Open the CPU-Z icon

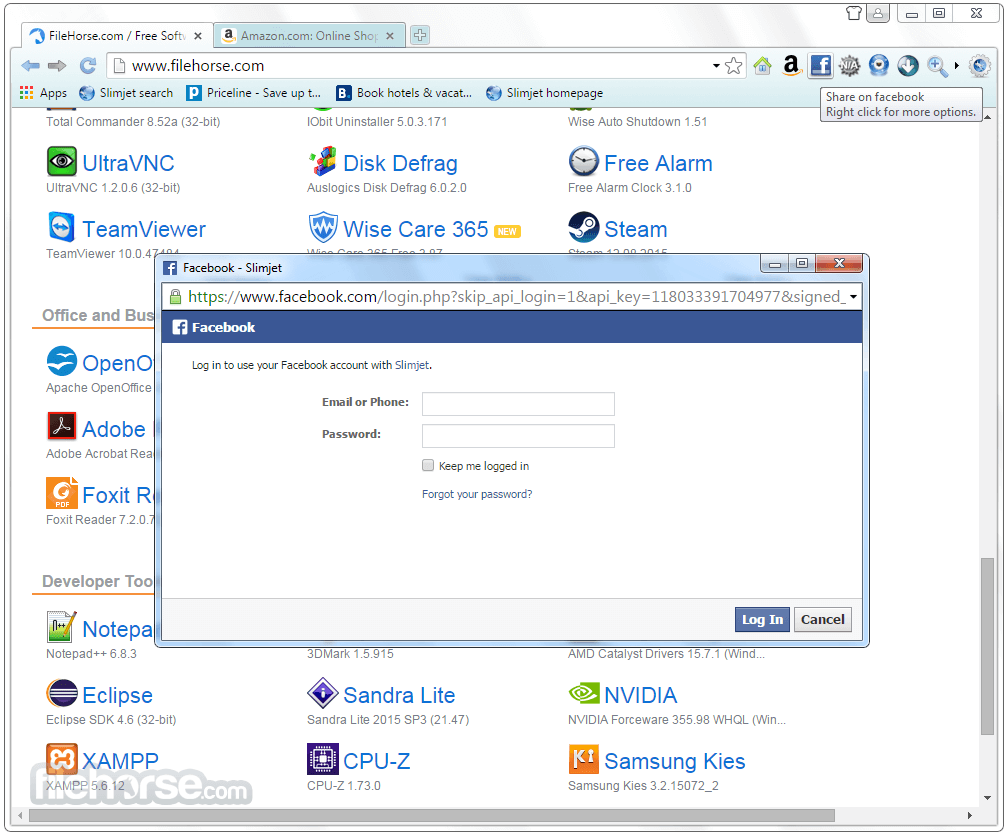(x=323, y=759)
